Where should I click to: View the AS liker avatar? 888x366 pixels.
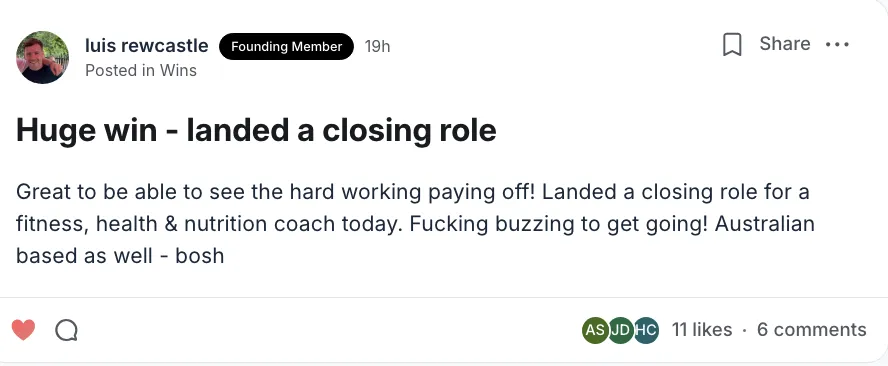point(595,330)
